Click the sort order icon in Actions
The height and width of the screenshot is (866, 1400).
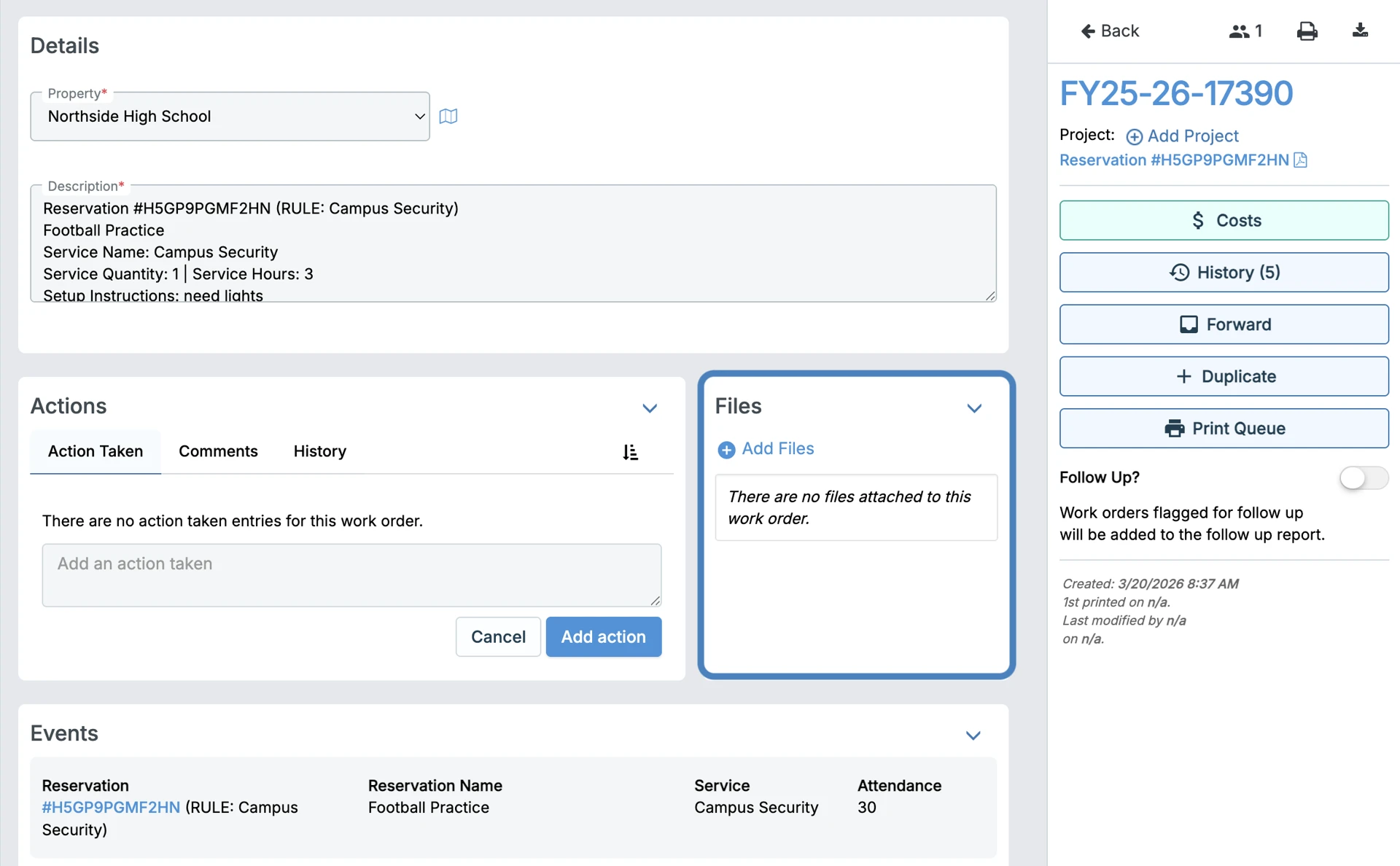pos(631,453)
